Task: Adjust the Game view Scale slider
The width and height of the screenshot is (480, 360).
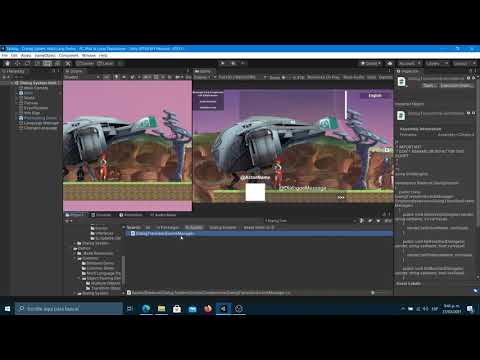Action: pyautogui.click(x=288, y=77)
